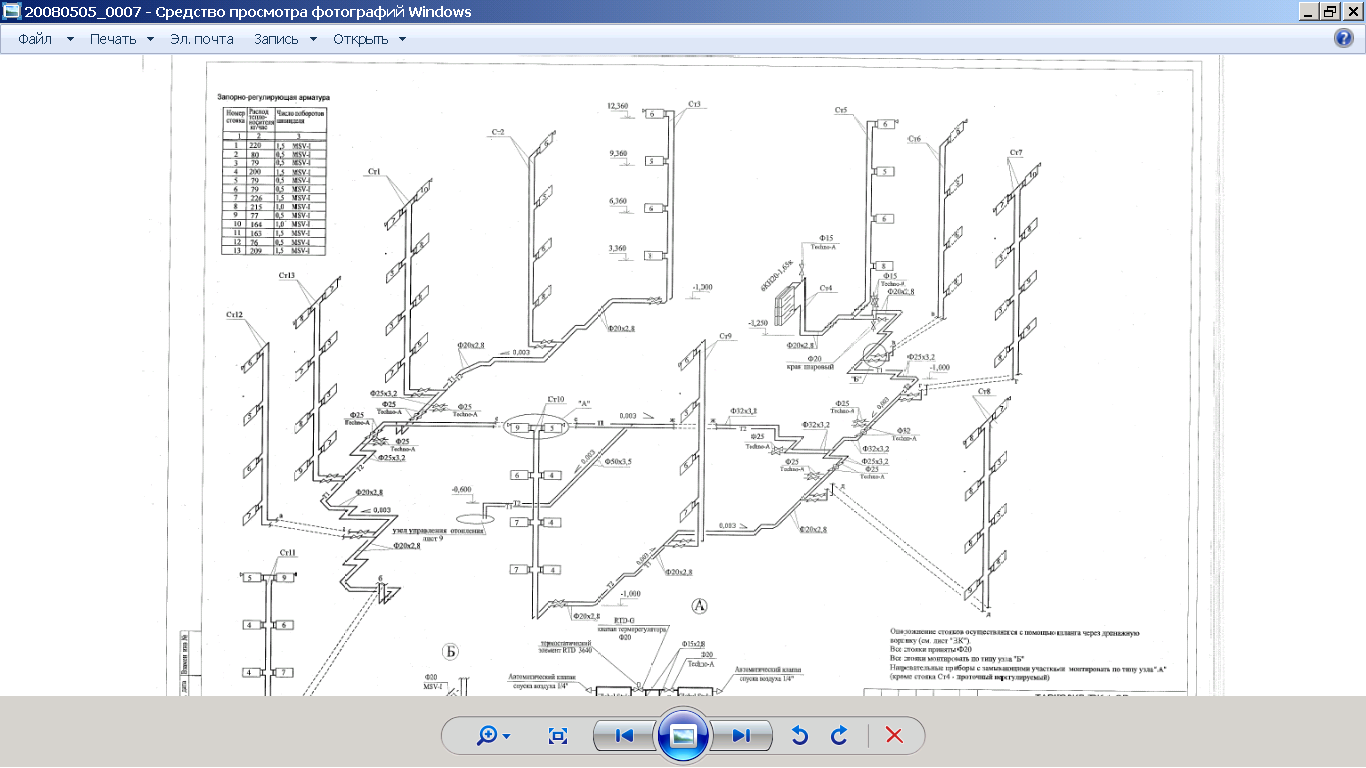Click the circled 'A' node marker
Image resolution: width=1366 pixels, height=768 pixels.
[x=700, y=605]
